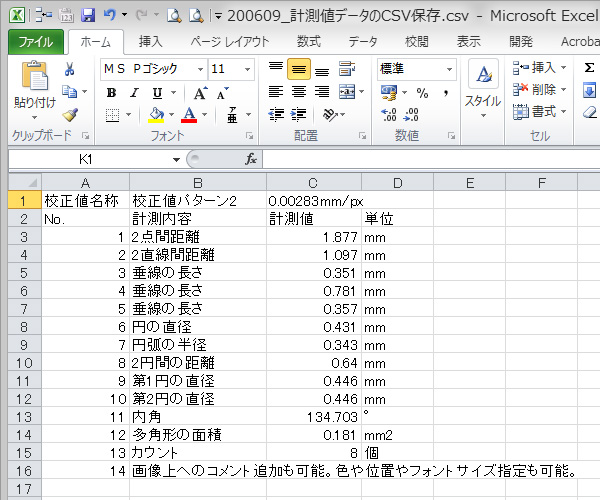Click the 挿入 cells button
The height and width of the screenshot is (500, 600).
click(x=540, y=68)
